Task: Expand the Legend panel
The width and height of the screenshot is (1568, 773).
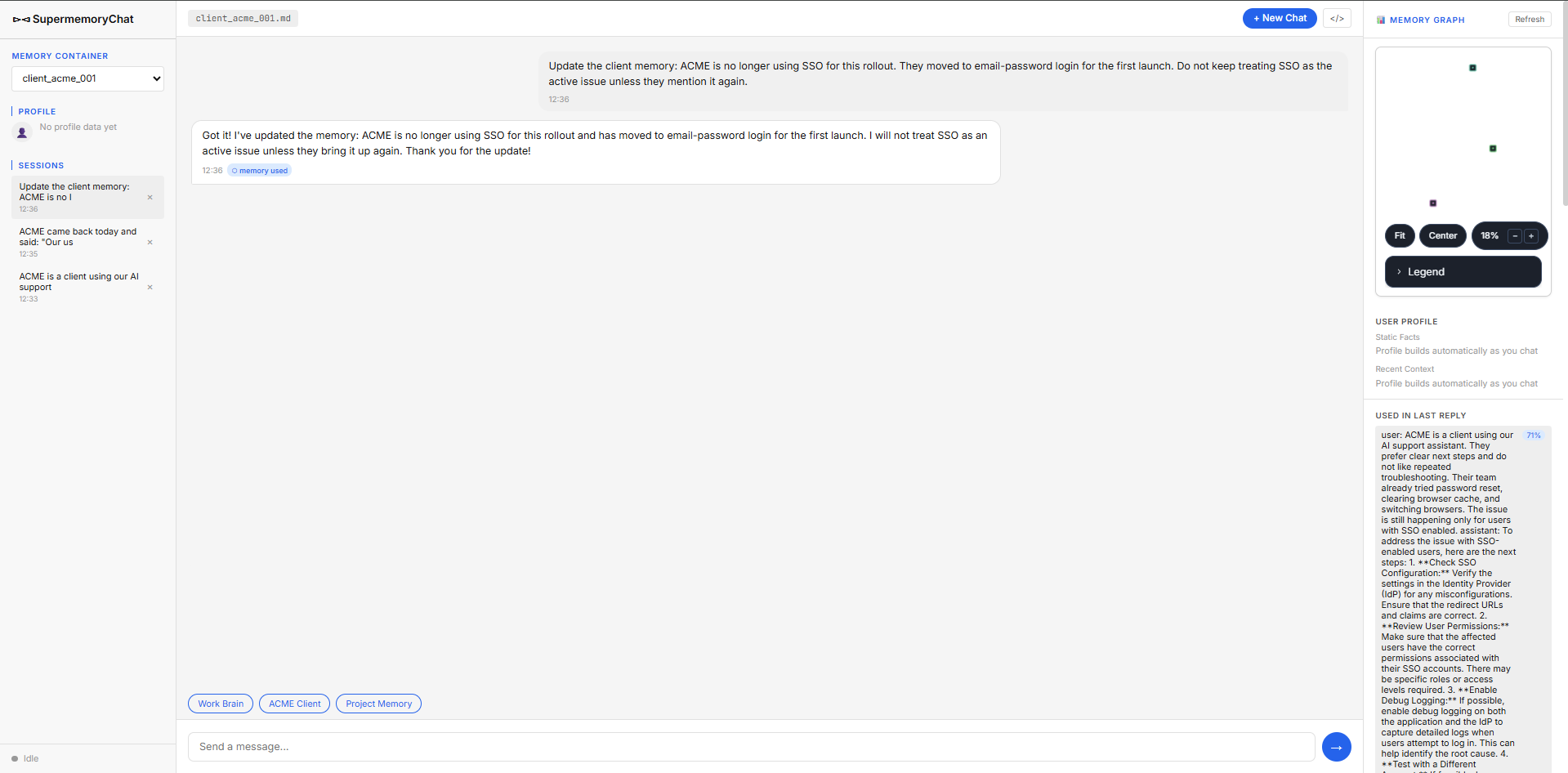Action: click(x=1463, y=272)
